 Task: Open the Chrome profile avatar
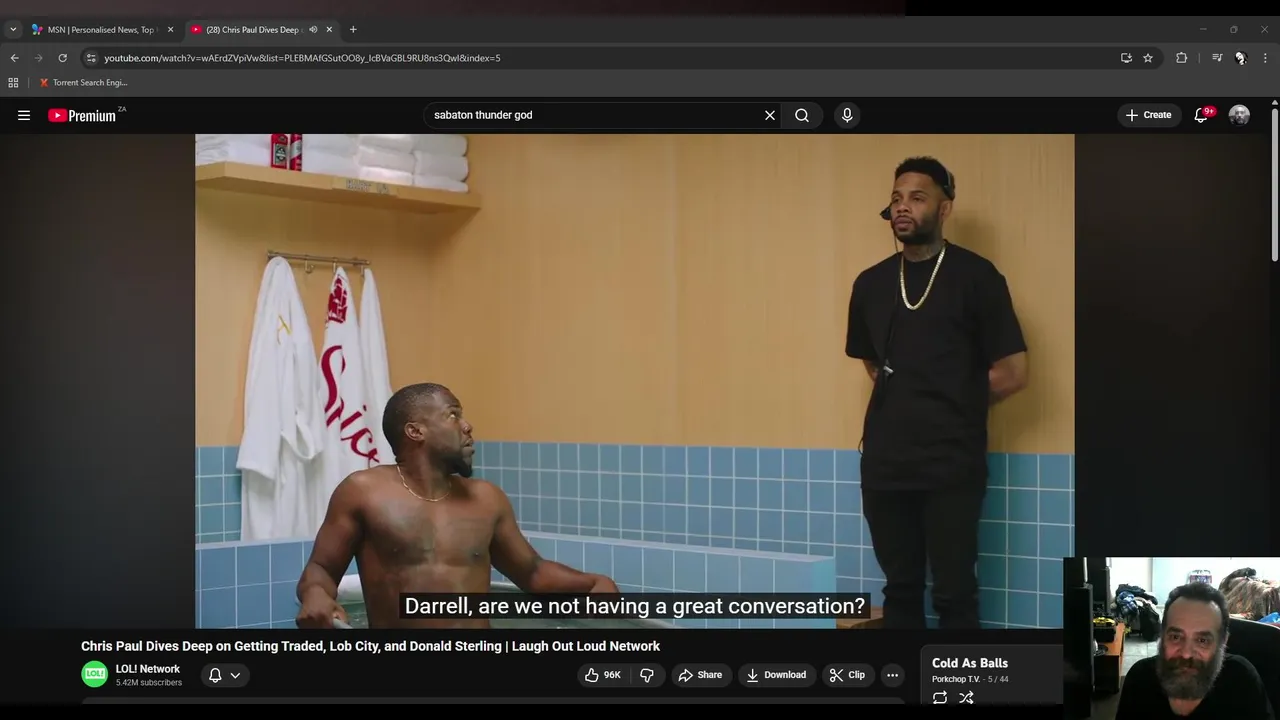click(1240, 58)
